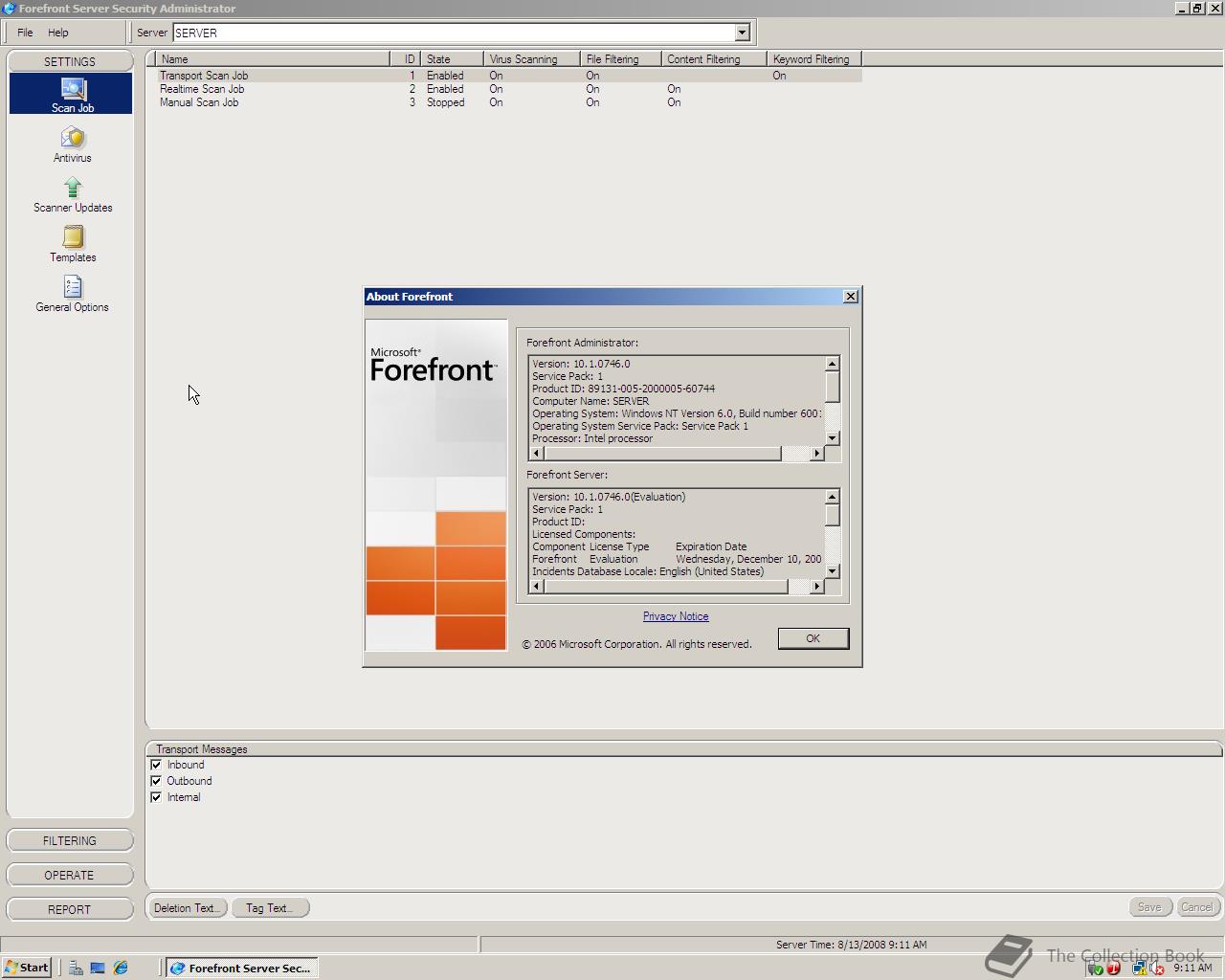
Task: Click Forefront Server scroll left arrow
Action: pos(536,587)
